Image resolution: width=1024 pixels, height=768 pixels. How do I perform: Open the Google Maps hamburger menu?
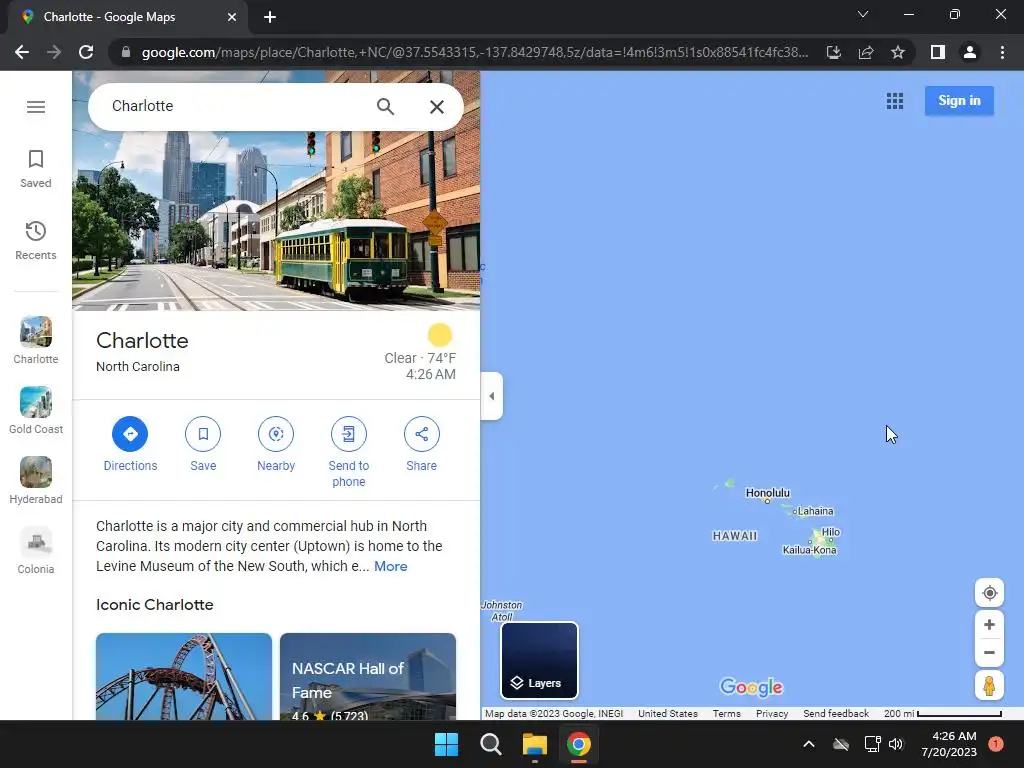pyautogui.click(x=36, y=106)
